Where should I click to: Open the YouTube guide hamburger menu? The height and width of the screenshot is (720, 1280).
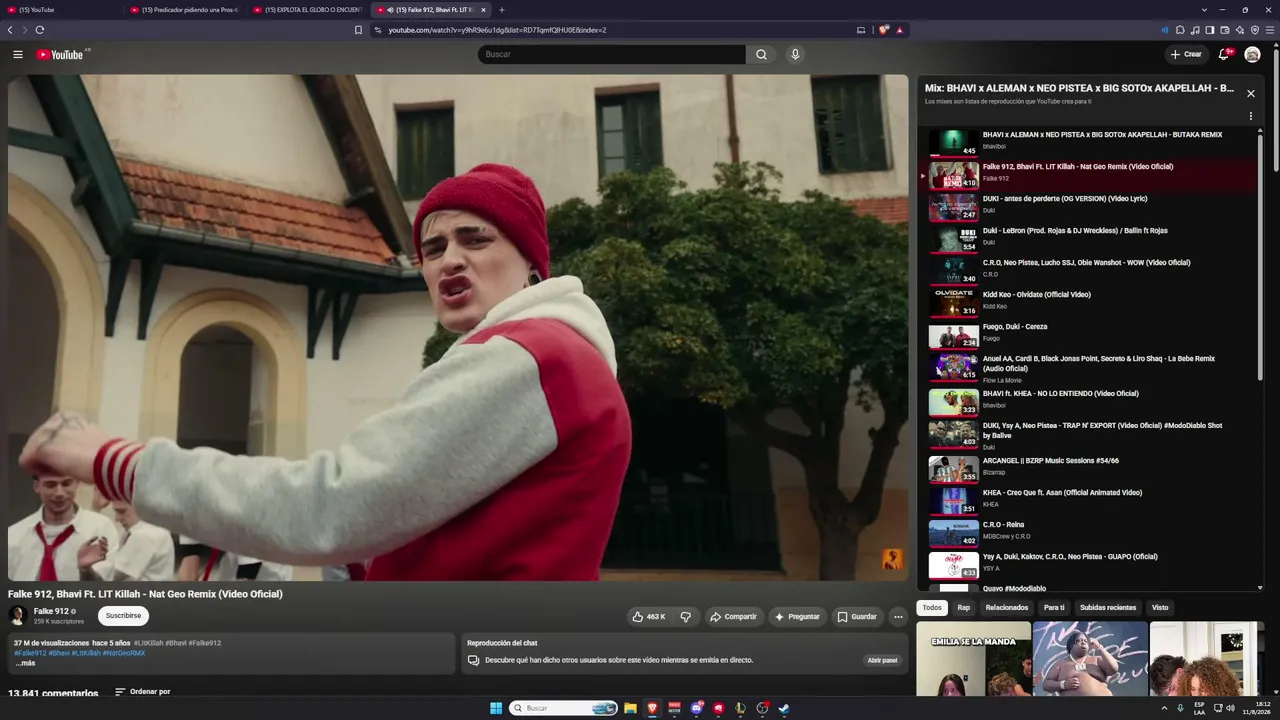18,54
